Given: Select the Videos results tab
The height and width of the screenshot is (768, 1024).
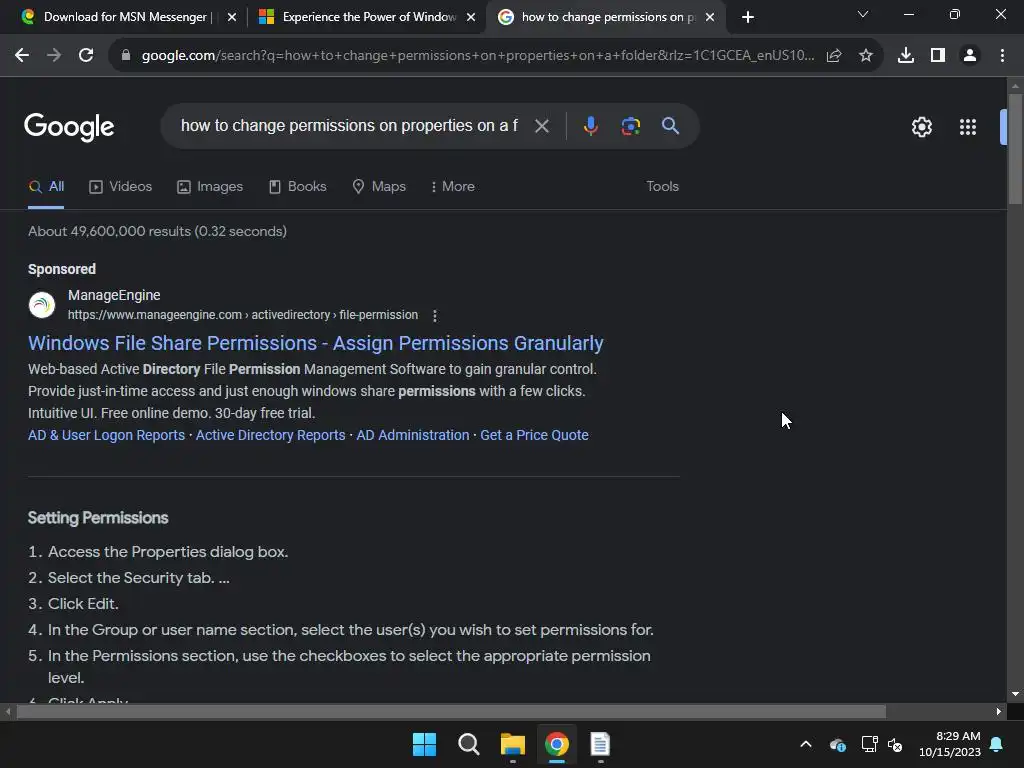Looking at the screenshot, I should coord(121,187).
